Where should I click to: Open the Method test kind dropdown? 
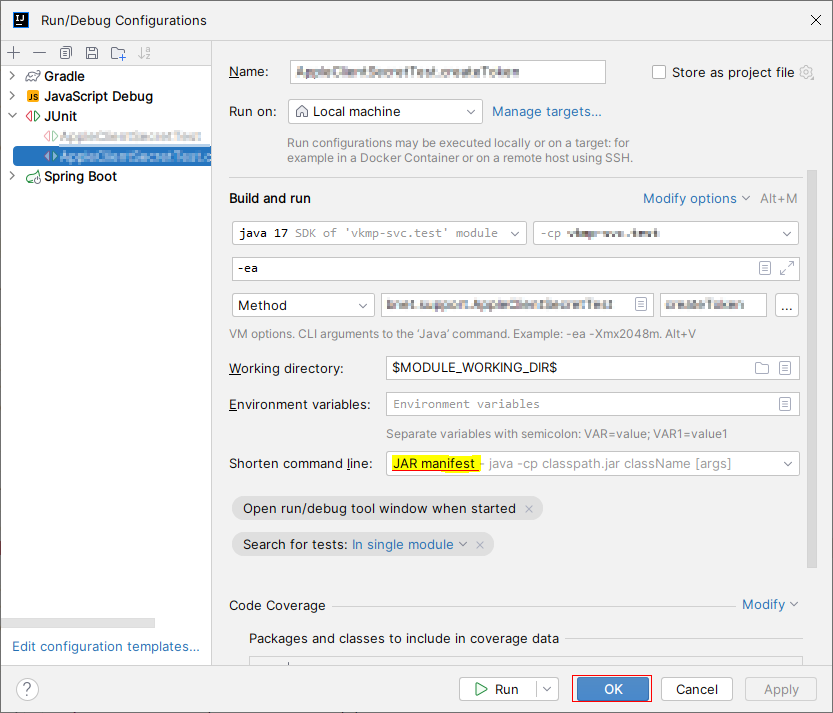click(303, 305)
